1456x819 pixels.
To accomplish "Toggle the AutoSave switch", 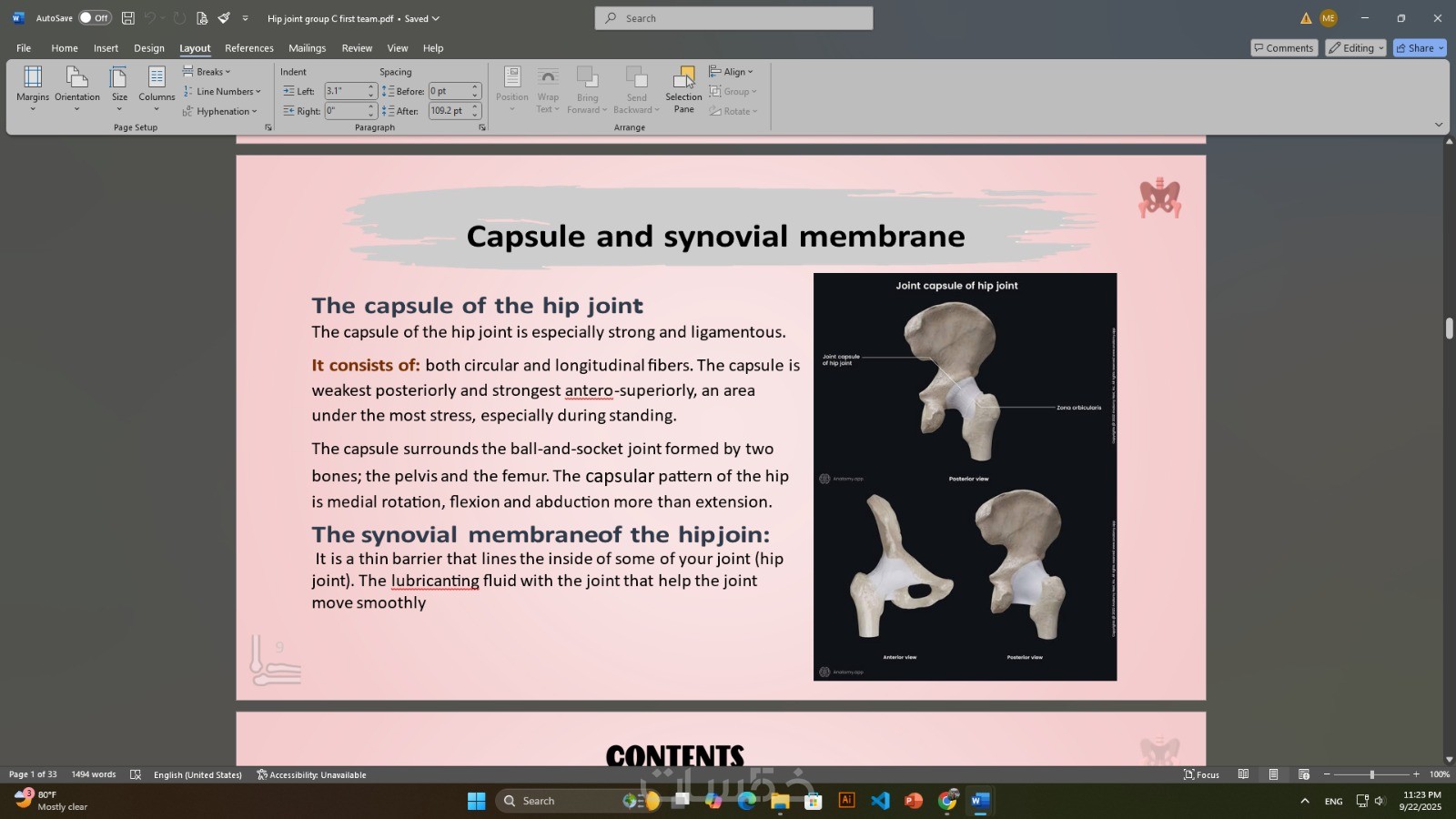I will (x=95, y=18).
